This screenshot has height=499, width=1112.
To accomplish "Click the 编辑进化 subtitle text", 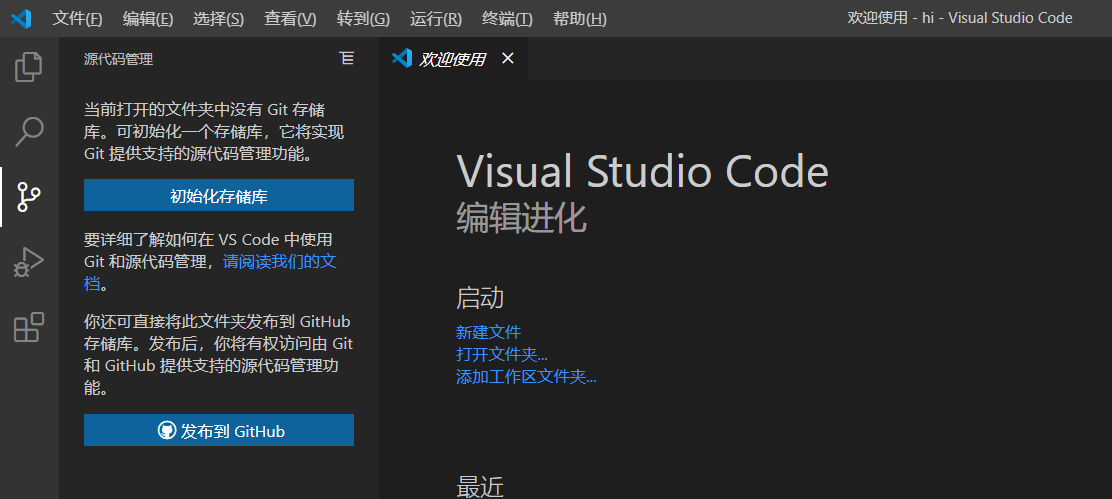I will pos(521,218).
